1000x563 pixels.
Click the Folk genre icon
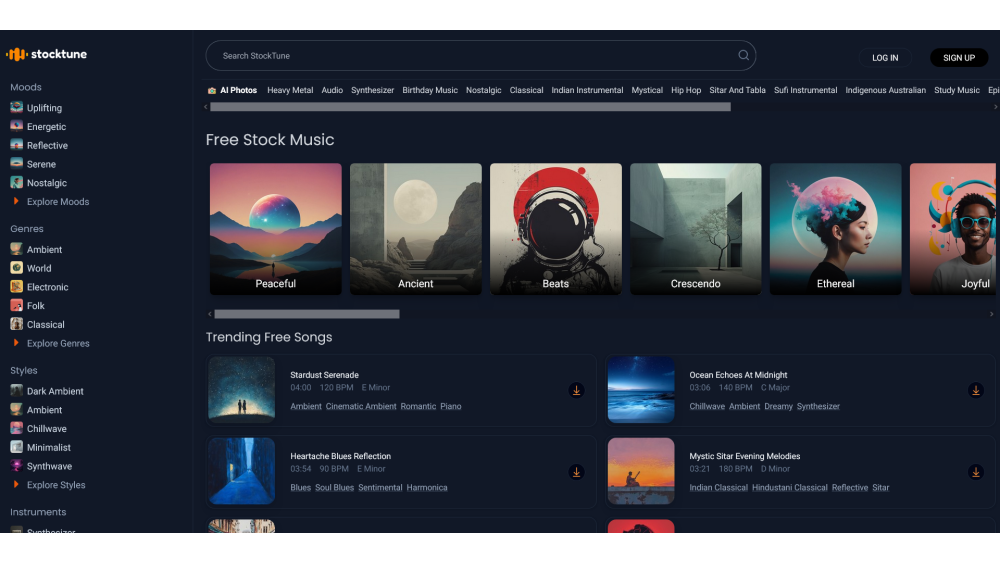17,305
